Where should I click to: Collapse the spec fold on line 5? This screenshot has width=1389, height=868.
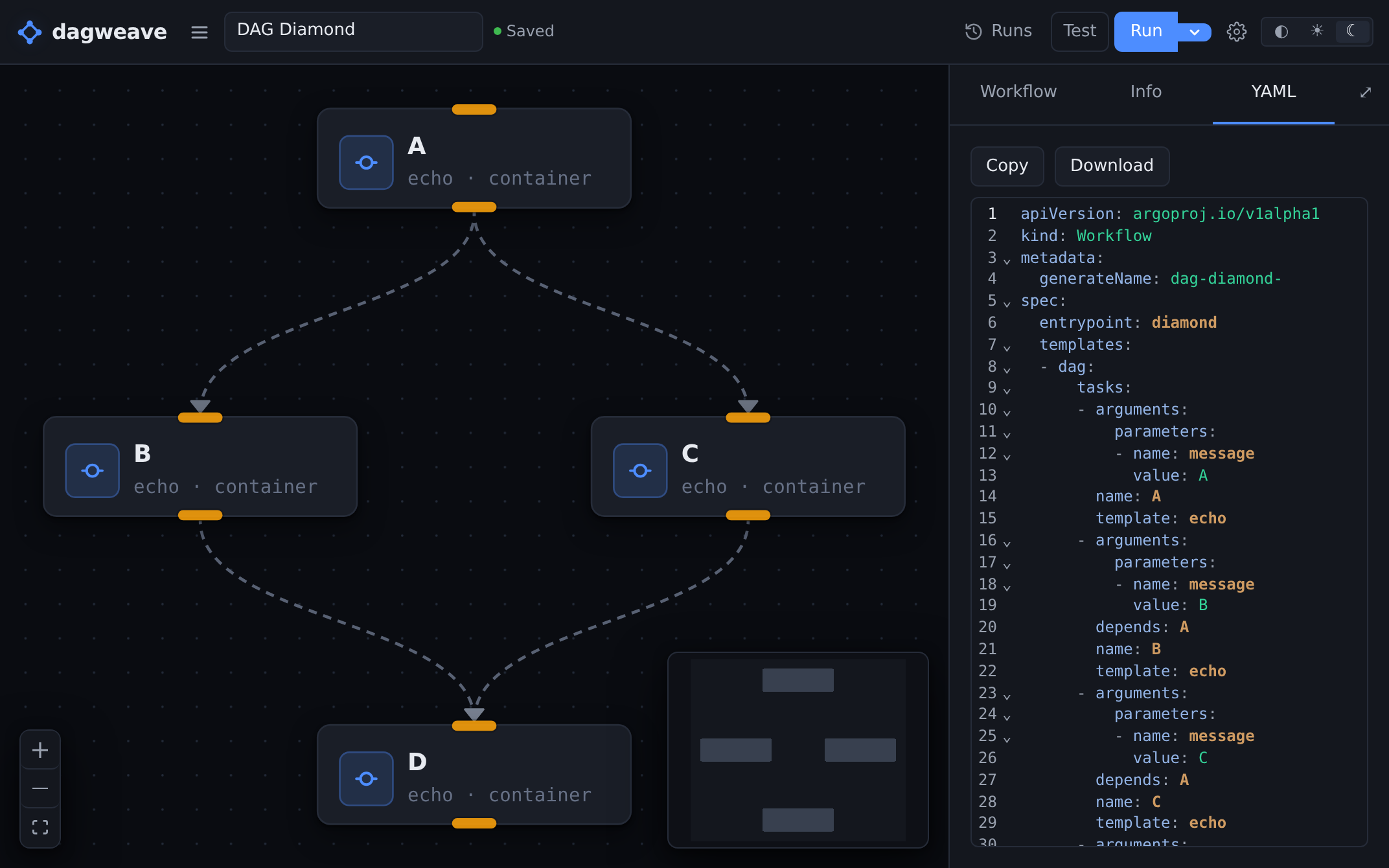point(1007,304)
